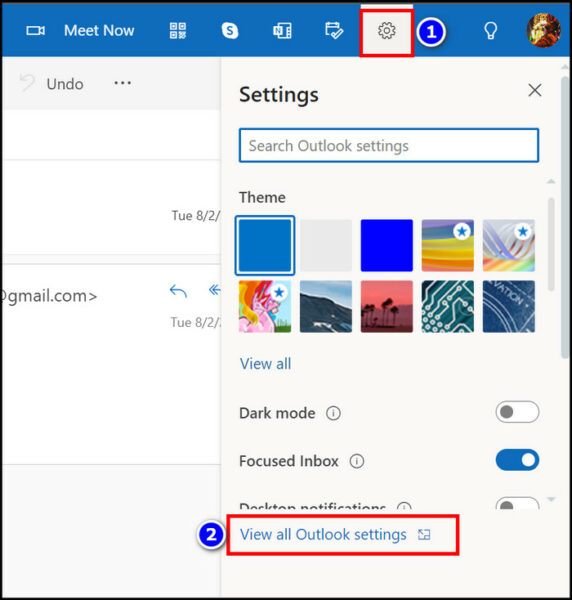572x600 pixels.
Task: Focus the Search Outlook settings field
Action: coord(389,145)
